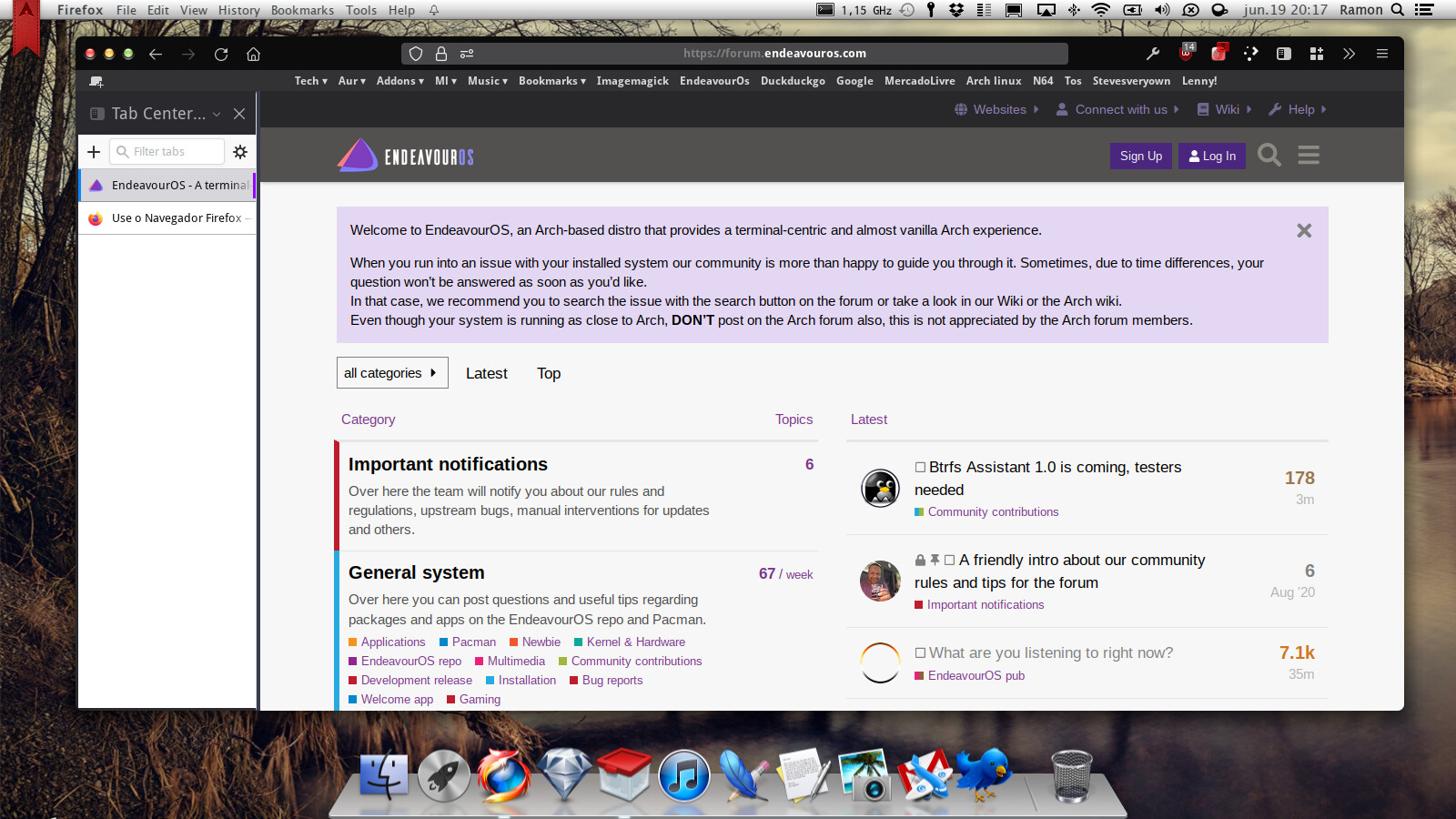Open the browser home page icon
1456x819 pixels.
point(254,54)
